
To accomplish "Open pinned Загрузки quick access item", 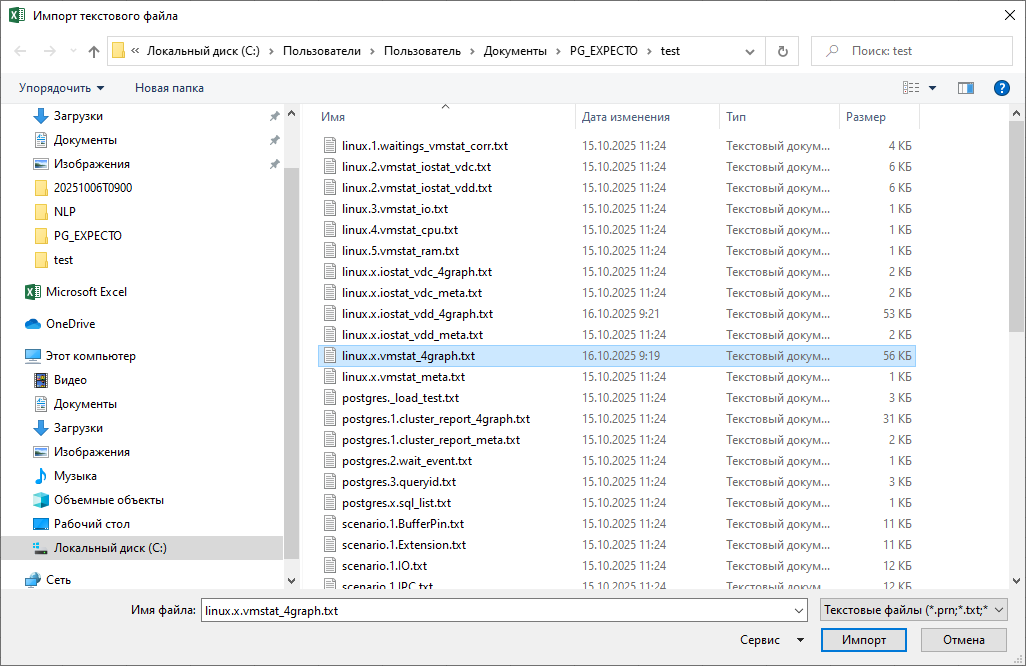I will click(x=78, y=116).
